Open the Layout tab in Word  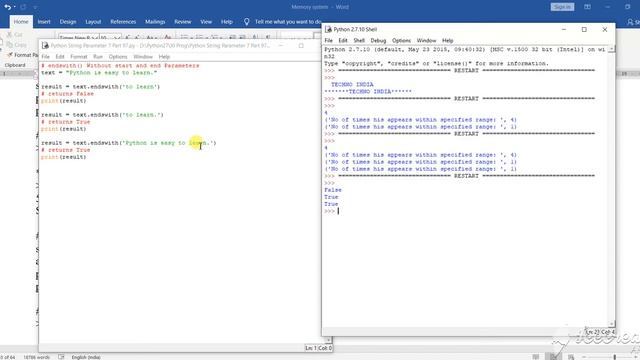click(x=93, y=22)
